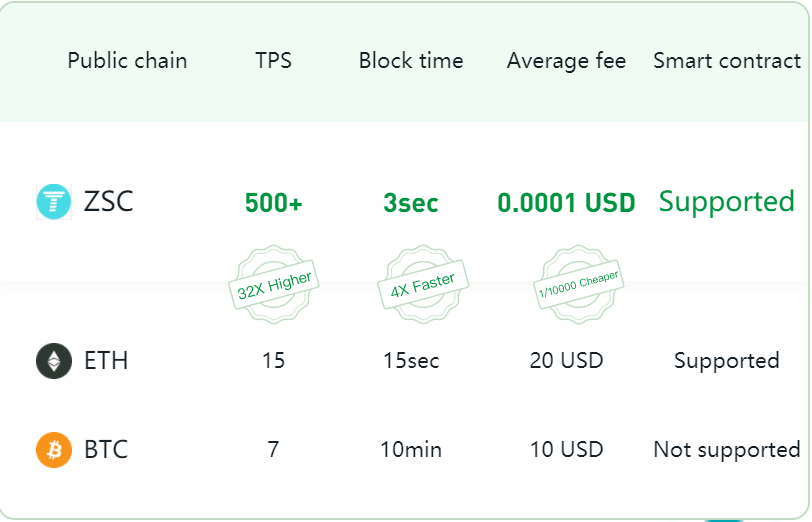Click the Ethereum diamond logo icon
The height and width of the screenshot is (522, 812).
[x=54, y=361]
